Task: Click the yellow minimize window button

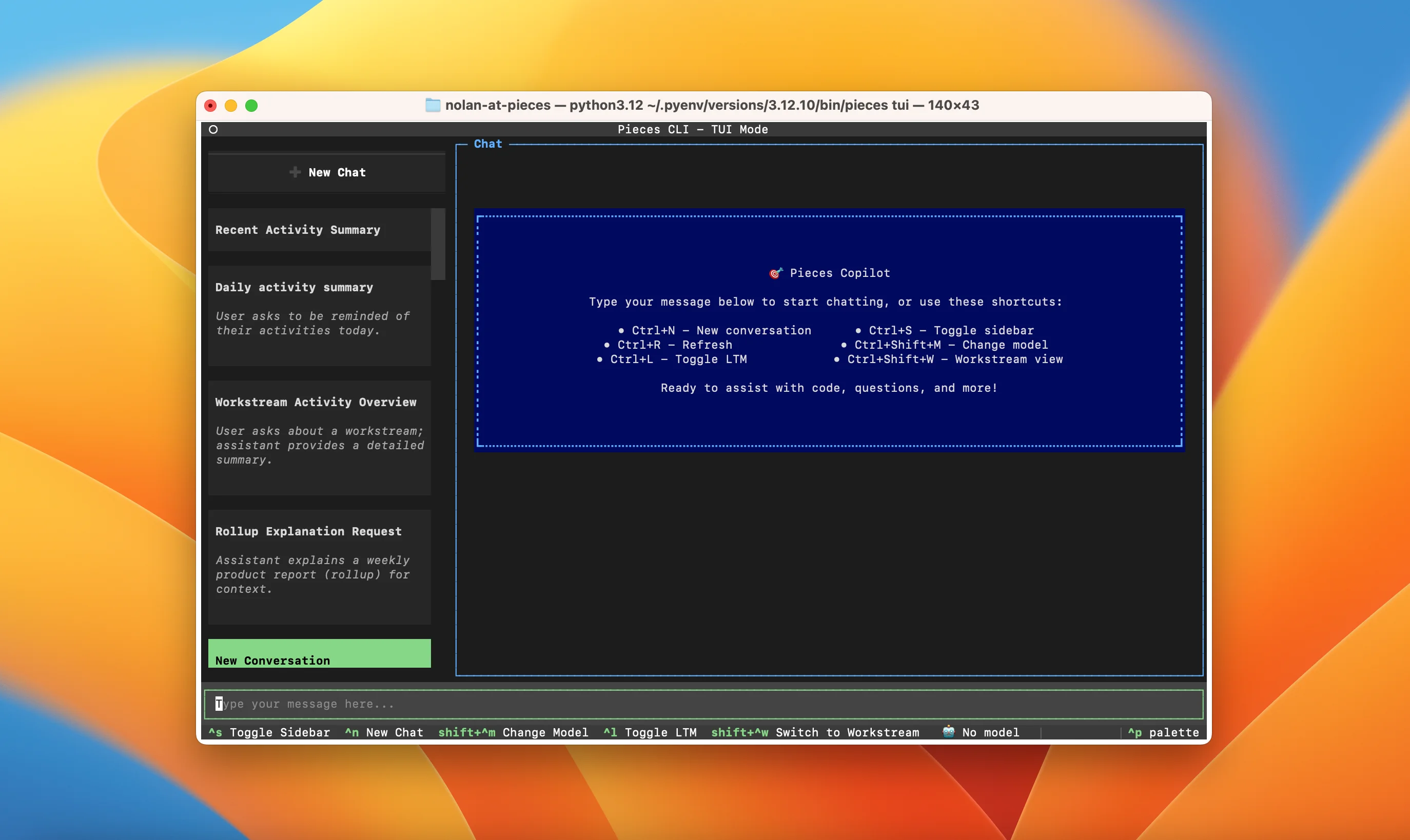Action: 231,106
